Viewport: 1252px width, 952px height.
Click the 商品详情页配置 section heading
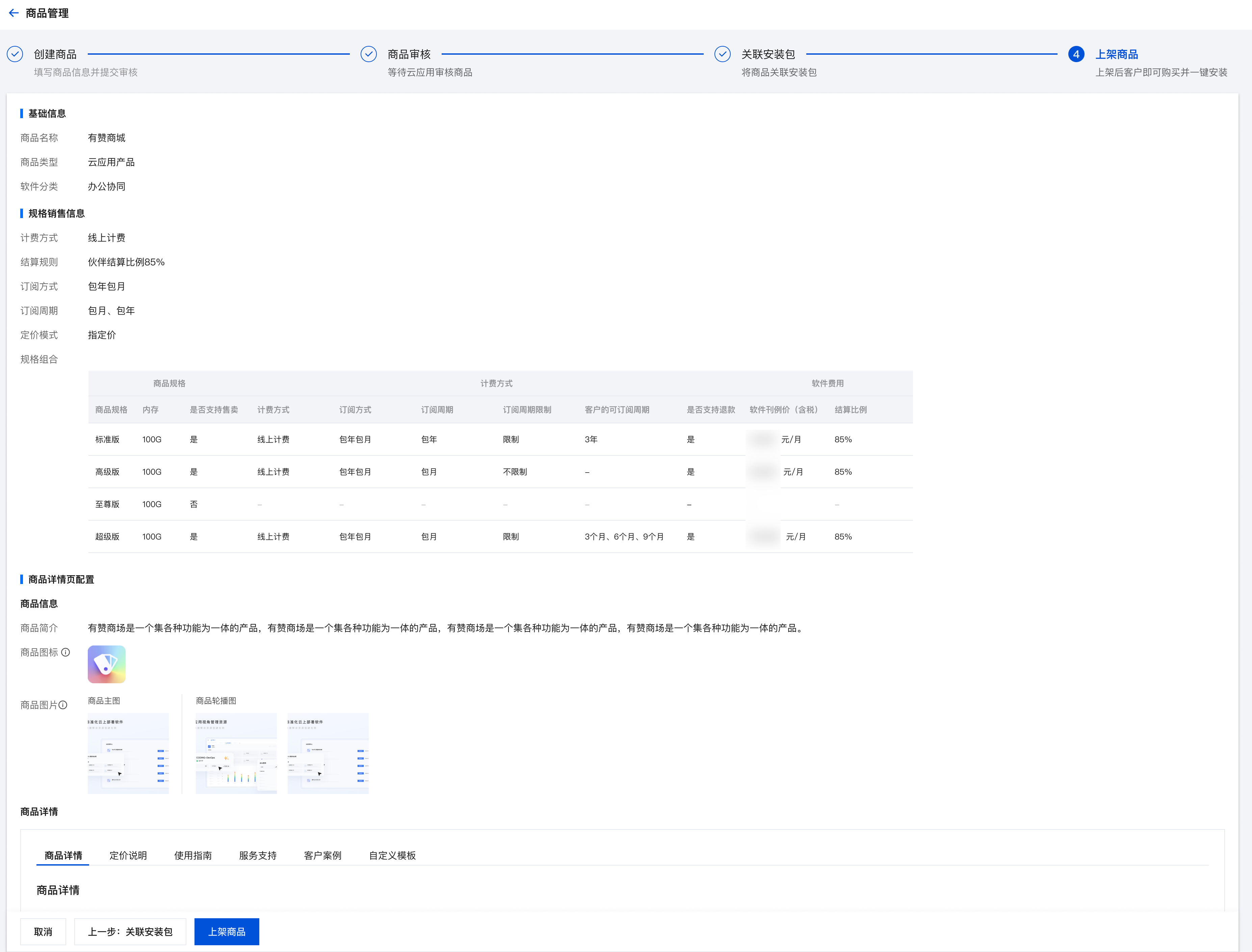coord(61,579)
